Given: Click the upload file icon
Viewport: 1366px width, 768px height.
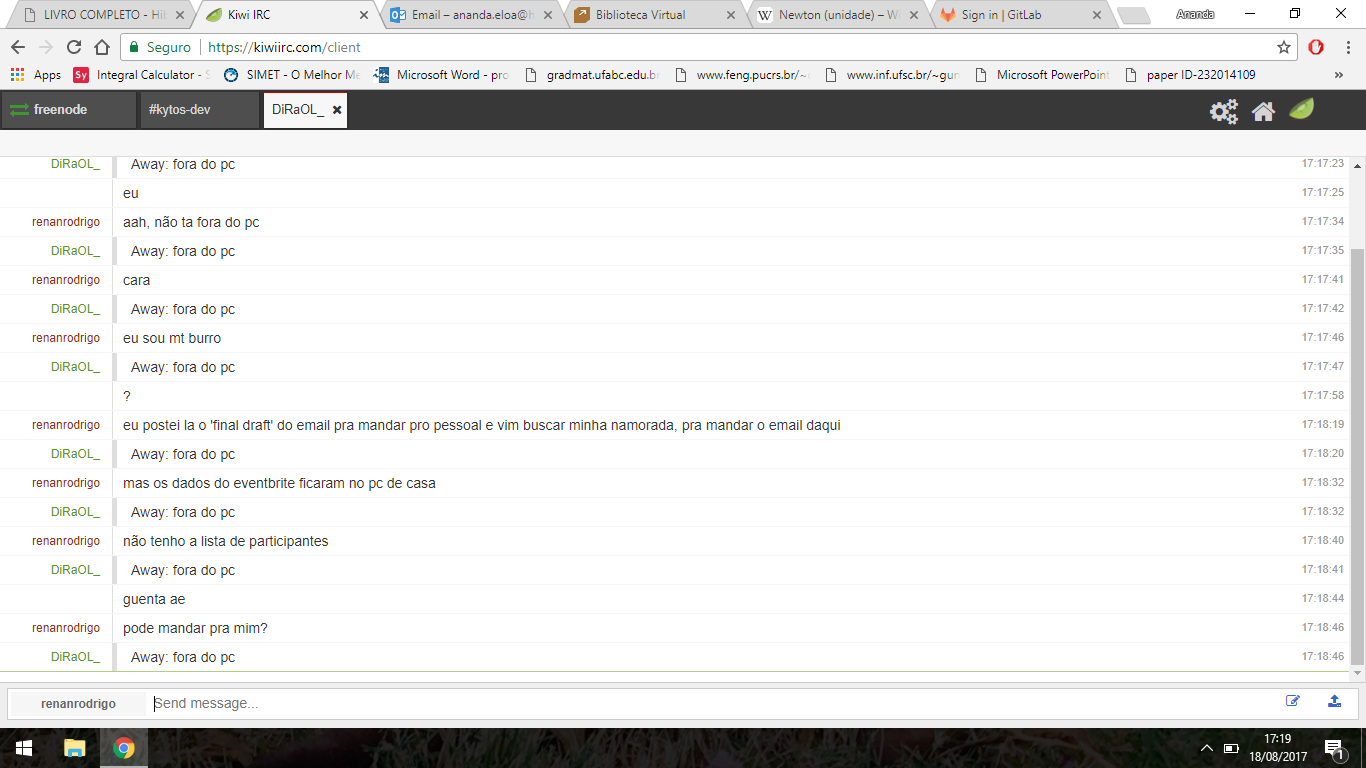Looking at the screenshot, I should (1334, 701).
